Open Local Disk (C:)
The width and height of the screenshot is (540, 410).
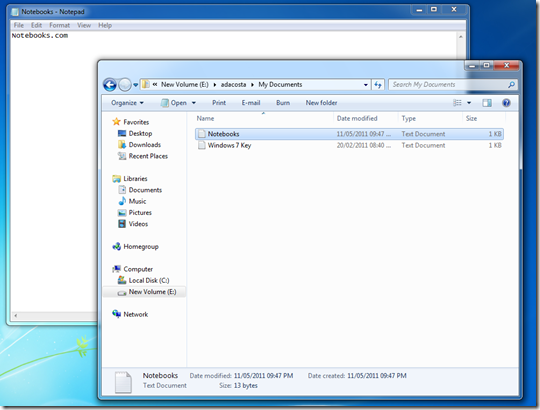pos(149,281)
